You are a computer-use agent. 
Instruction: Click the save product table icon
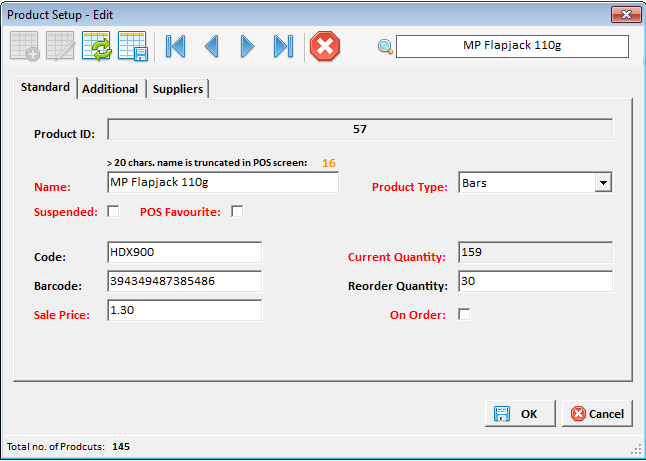point(133,47)
